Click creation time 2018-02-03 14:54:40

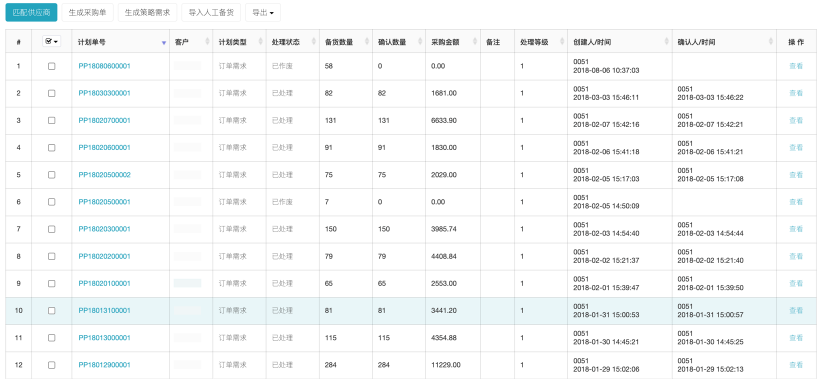(x=606, y=233)
